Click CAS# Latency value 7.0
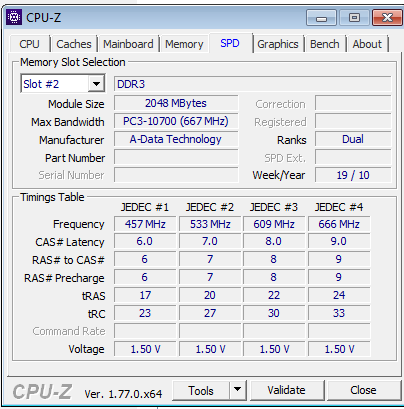 tap(210, 241)
